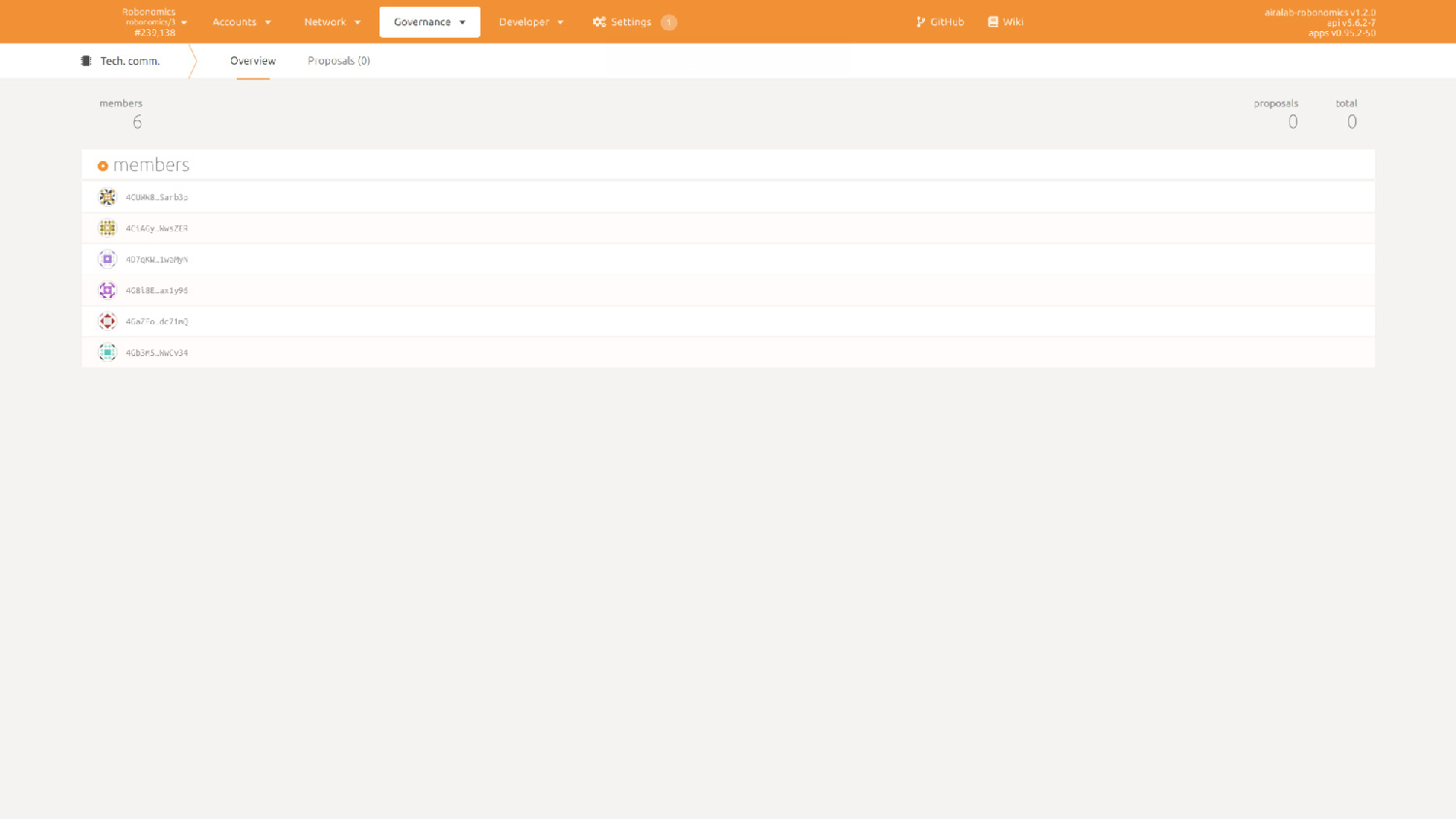Click the red identicon next to 4GaZFo…dc71mQ
The height and width of the screenshot is (819, 1456).
tap(107, 321)
